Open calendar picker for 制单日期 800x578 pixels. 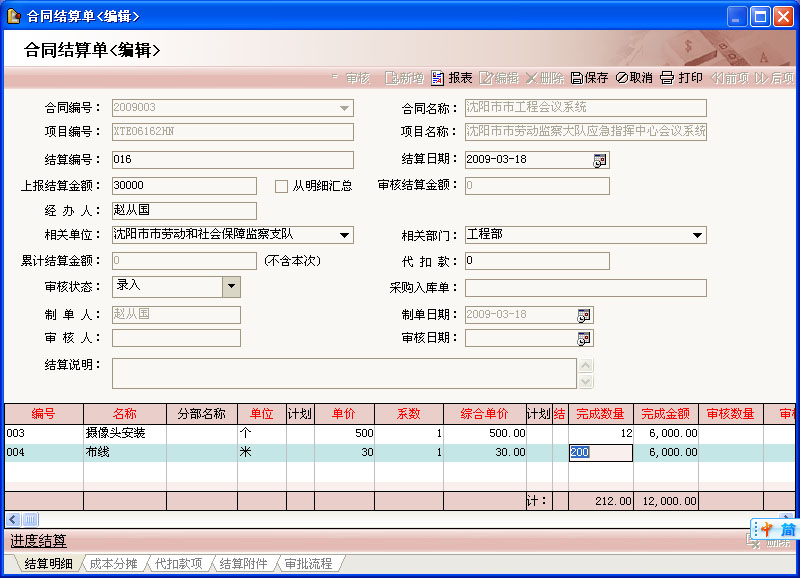click(x=584, y=315)
